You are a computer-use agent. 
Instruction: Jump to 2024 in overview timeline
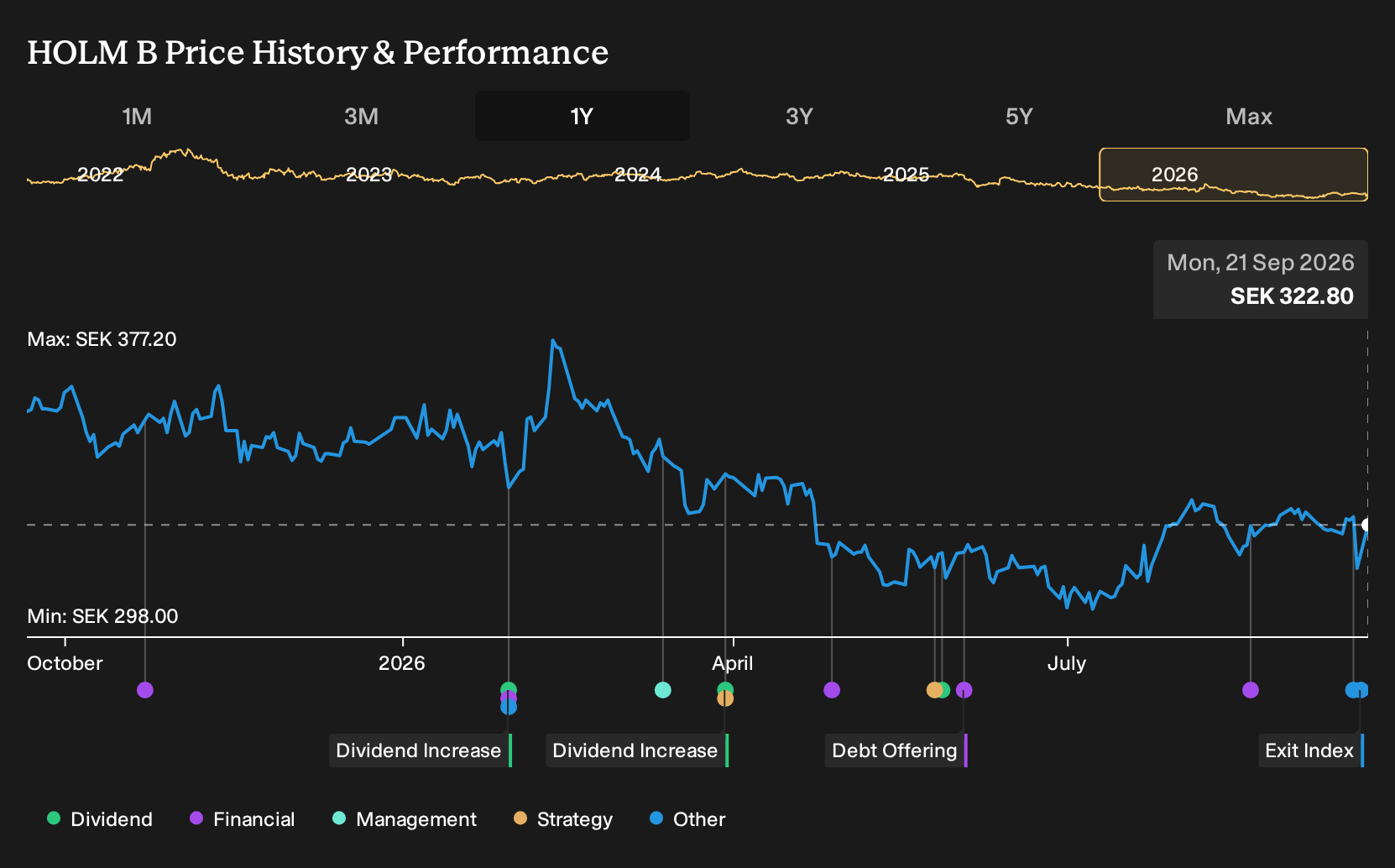[x=637, y=175]
